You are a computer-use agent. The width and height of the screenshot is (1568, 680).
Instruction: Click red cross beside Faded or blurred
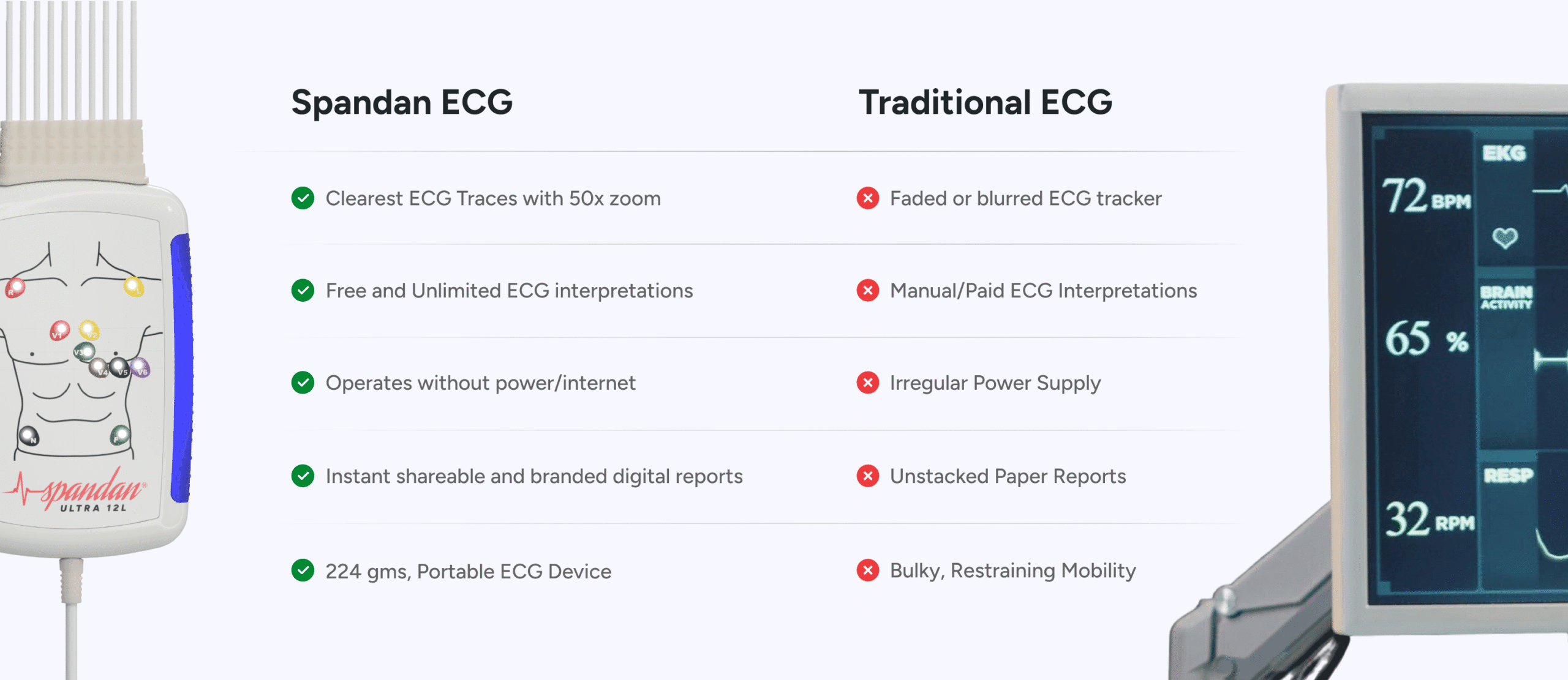coord(867,198)
